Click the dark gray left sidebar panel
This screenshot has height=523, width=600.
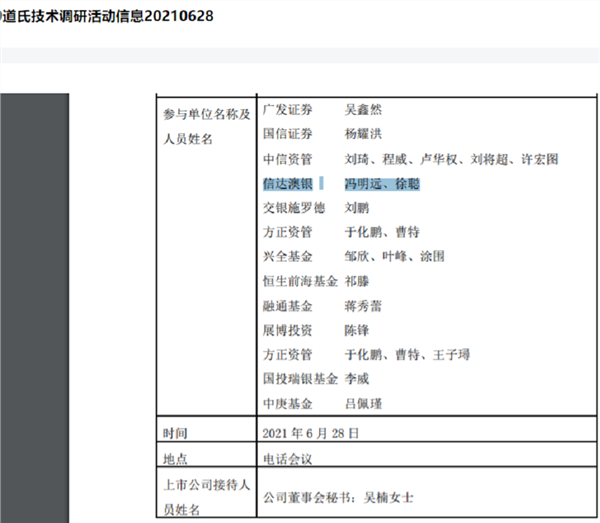click(34, 308)
